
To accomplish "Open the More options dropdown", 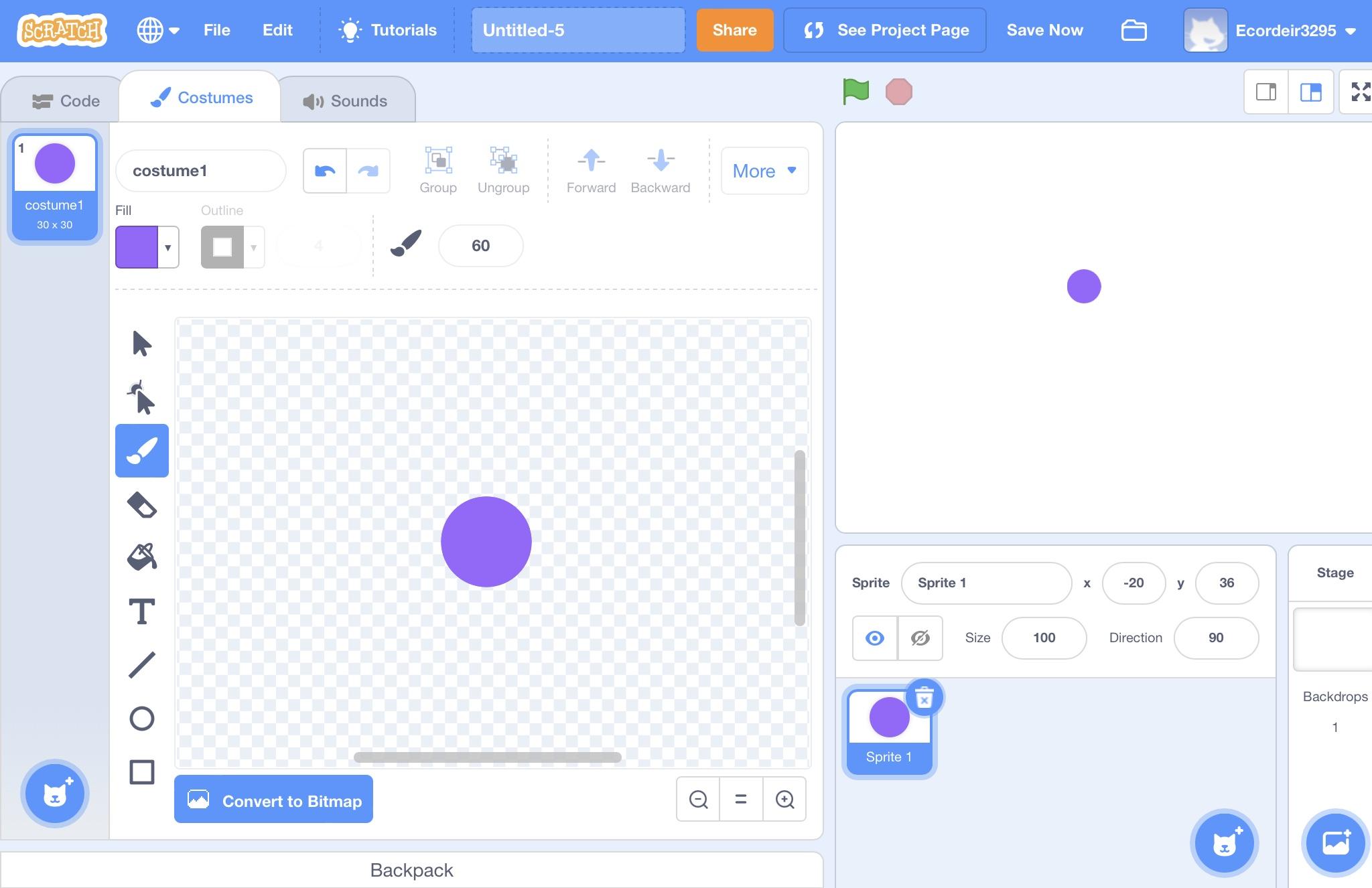I will [764, 171].
